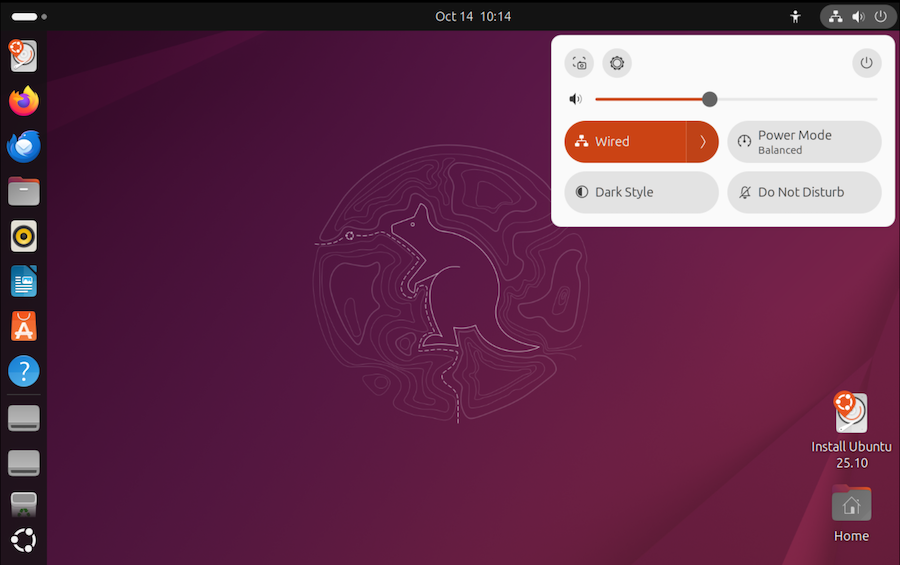Show applications via the Ubuntu logo button
This screenshot has width=900, height=565.
coord(24,541)
